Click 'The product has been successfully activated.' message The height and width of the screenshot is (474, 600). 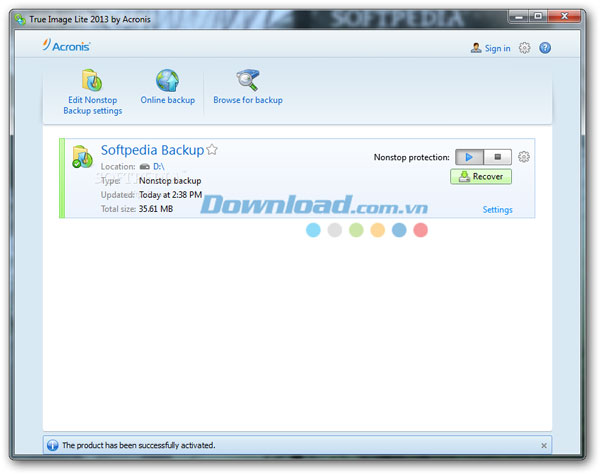point(139,445)
